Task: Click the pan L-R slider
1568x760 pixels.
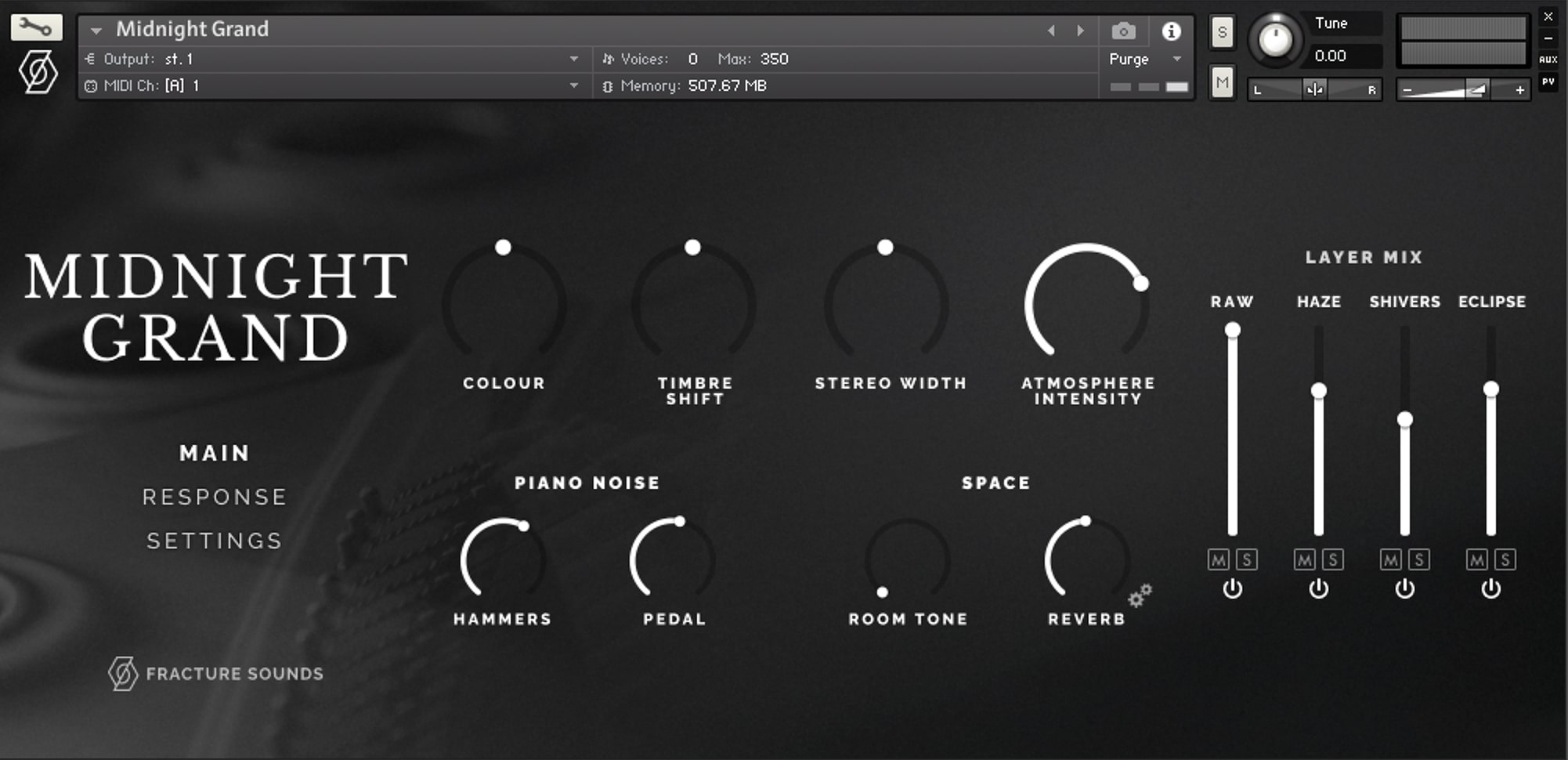Action: coord(1314,89)
